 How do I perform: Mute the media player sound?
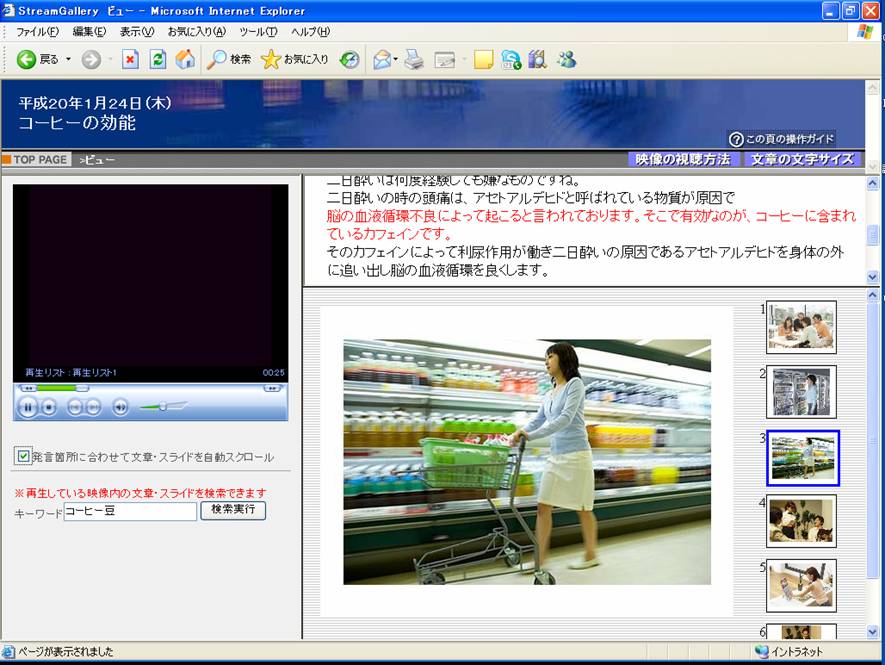(120, 406)
